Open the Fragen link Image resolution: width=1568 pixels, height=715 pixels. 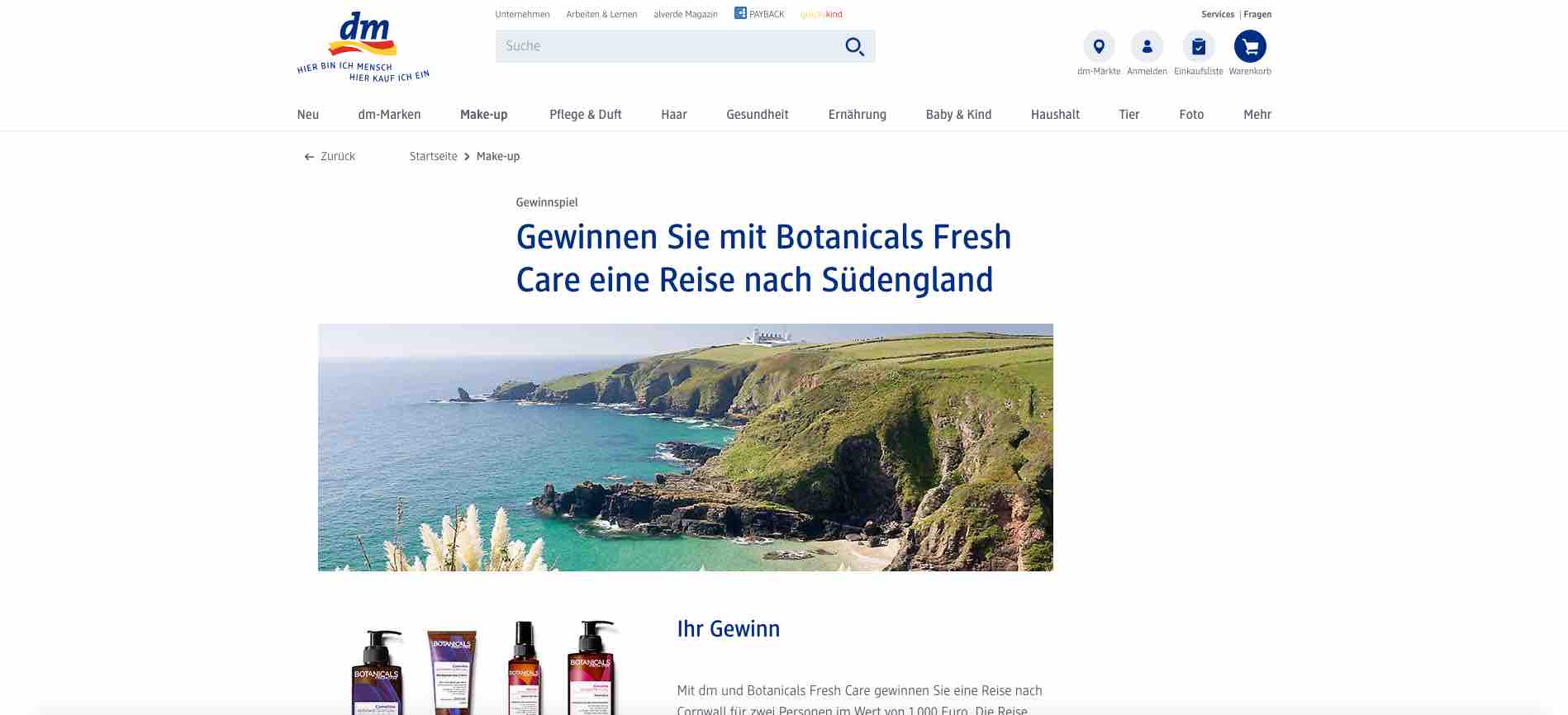click(x=1257, y=14)
